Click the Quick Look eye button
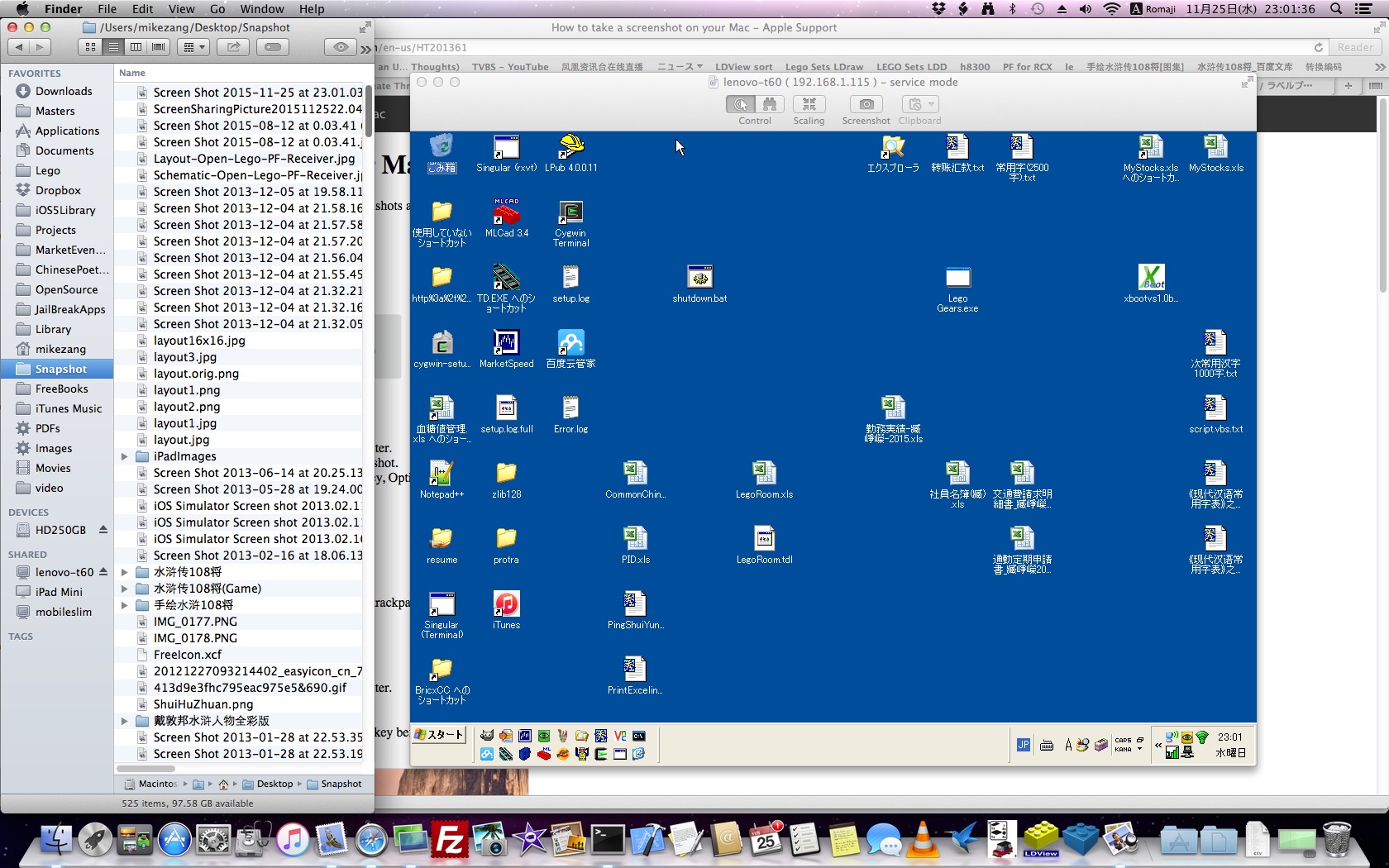 pyautogui.click(x=340, y=47)
